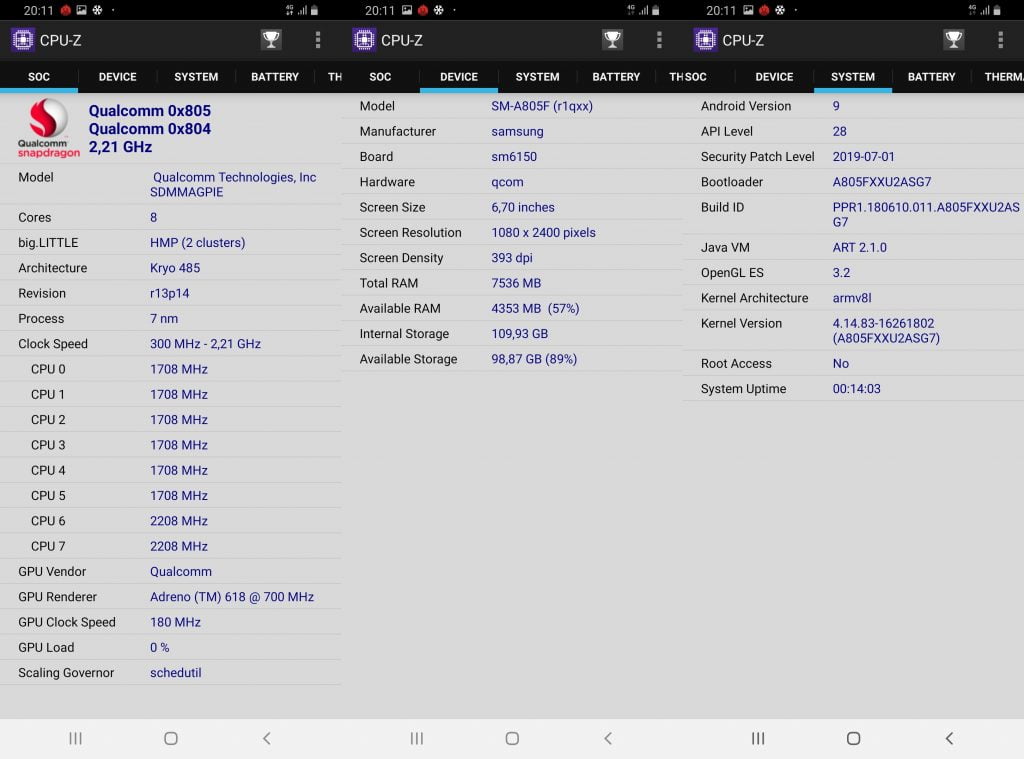Tap the 180 MHz GPU clock speed
This screenshot has width=1024, height=759.
pyautogui.click(x=175, y=622)
